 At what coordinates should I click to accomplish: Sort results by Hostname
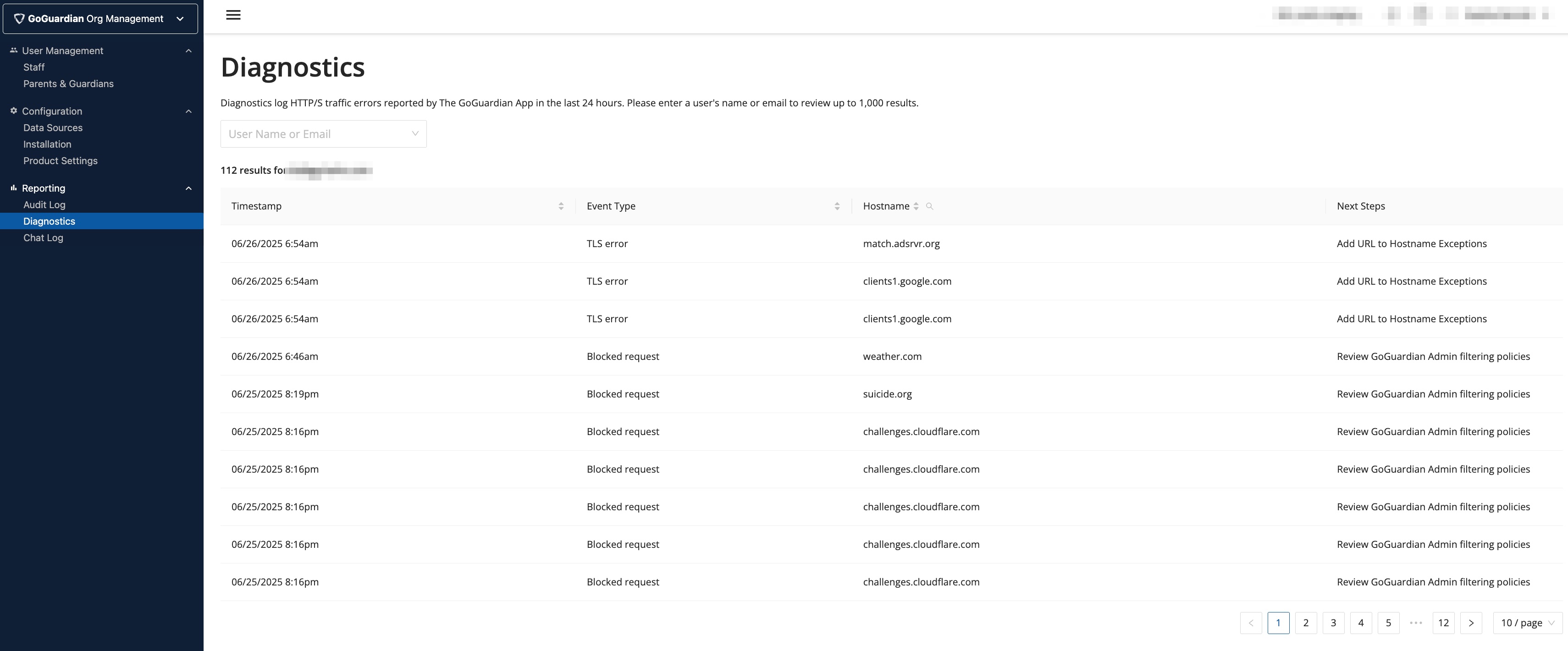[917, 206]
